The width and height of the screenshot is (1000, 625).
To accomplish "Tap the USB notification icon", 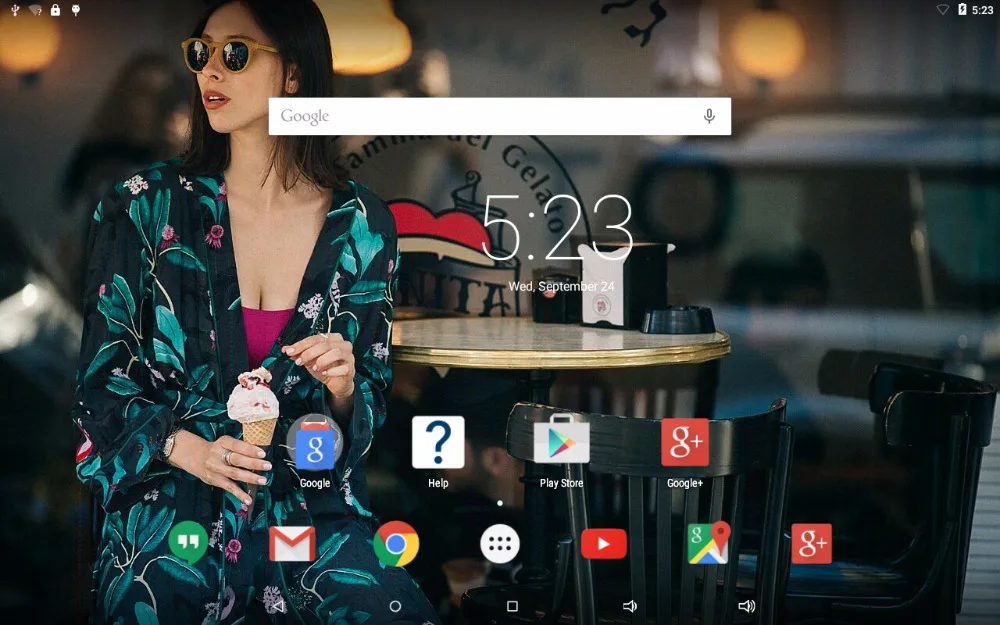I will (15, 10).
